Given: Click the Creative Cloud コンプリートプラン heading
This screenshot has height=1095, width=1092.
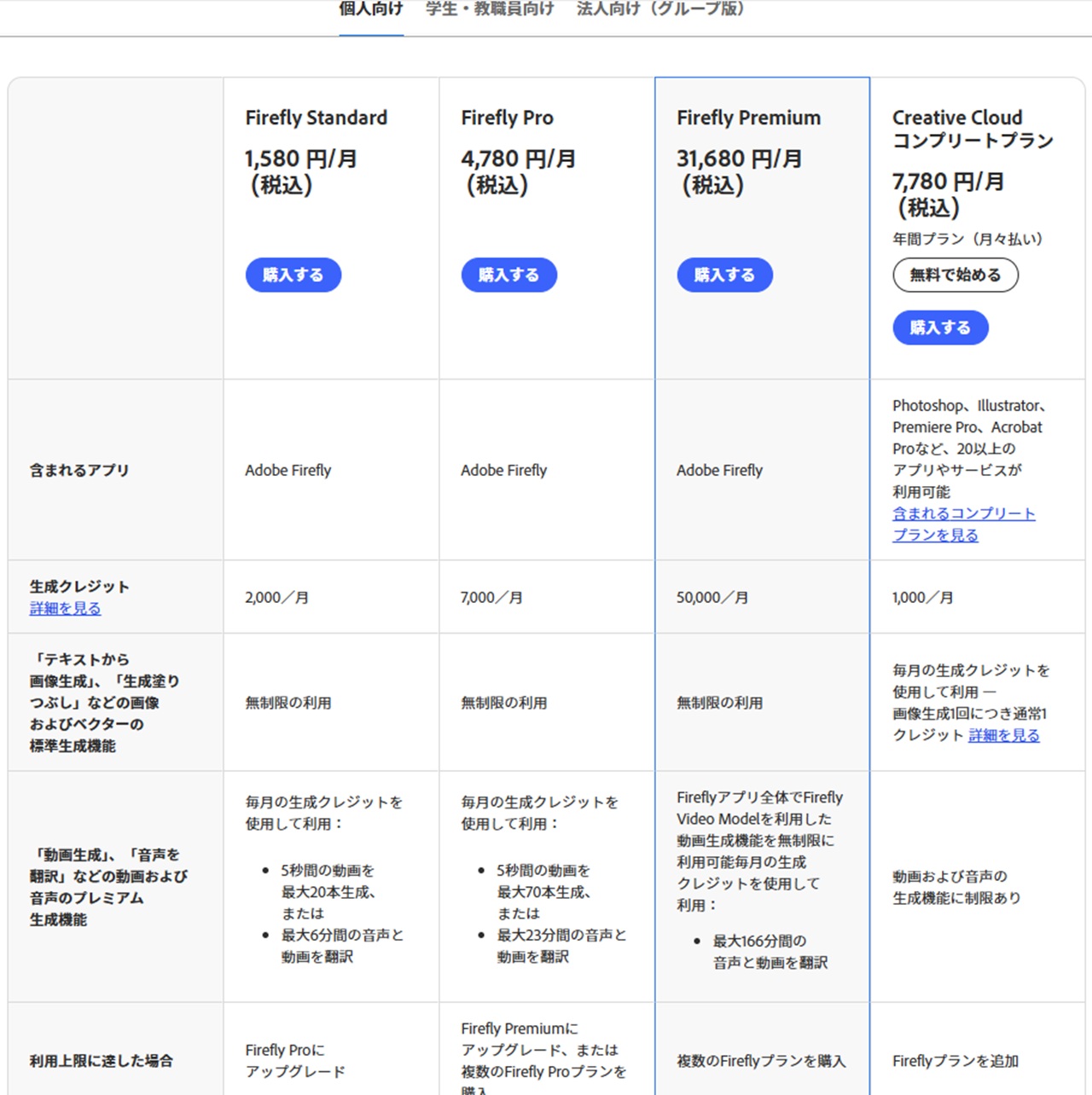Looking at the screenshot, I should pyautogui.click(x=973, y=129).
